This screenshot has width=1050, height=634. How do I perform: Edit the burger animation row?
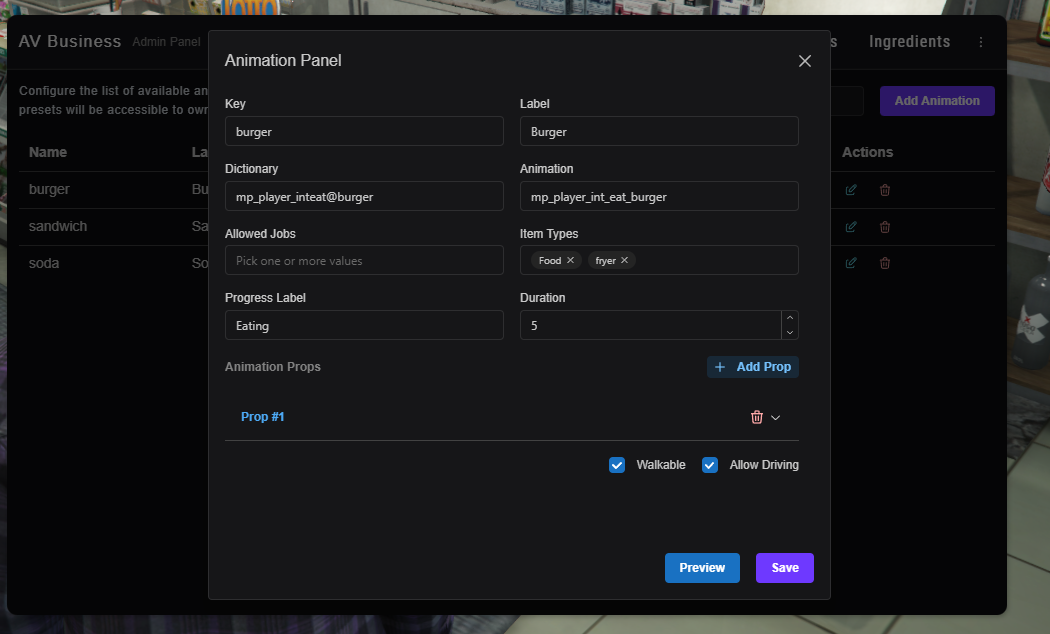[851, 190]
